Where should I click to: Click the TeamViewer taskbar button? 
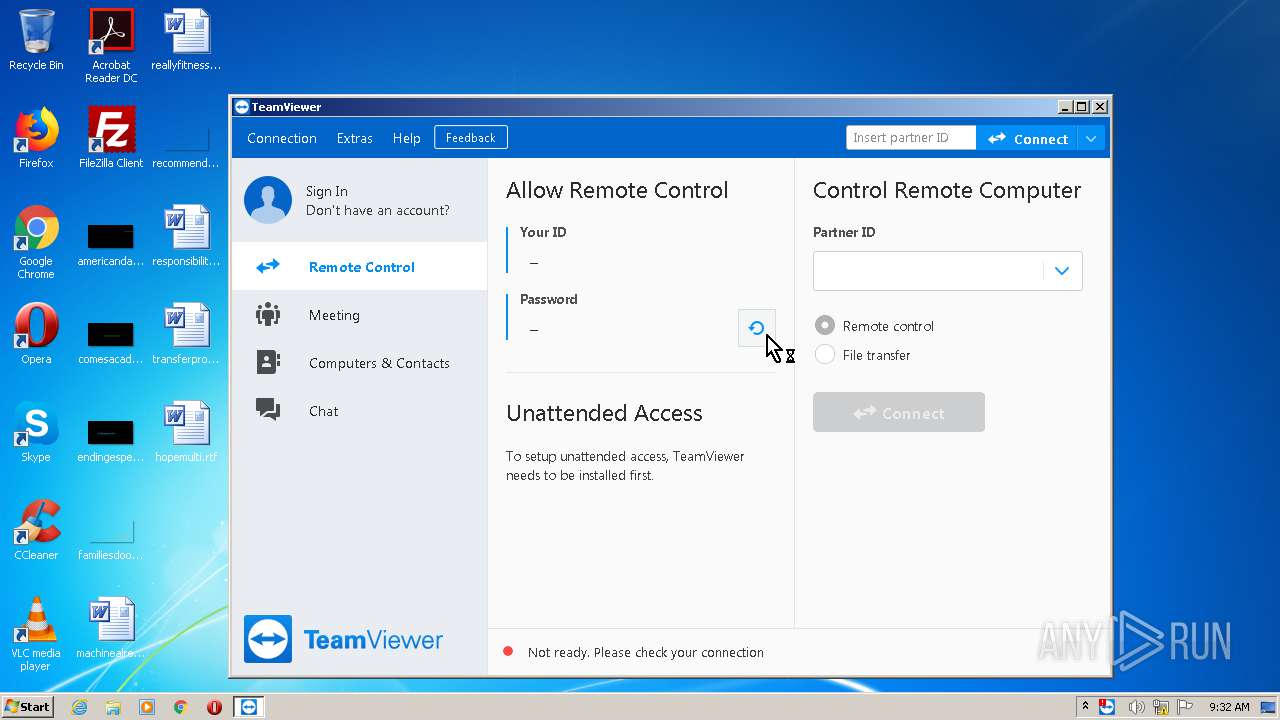(x=248, y=707)
